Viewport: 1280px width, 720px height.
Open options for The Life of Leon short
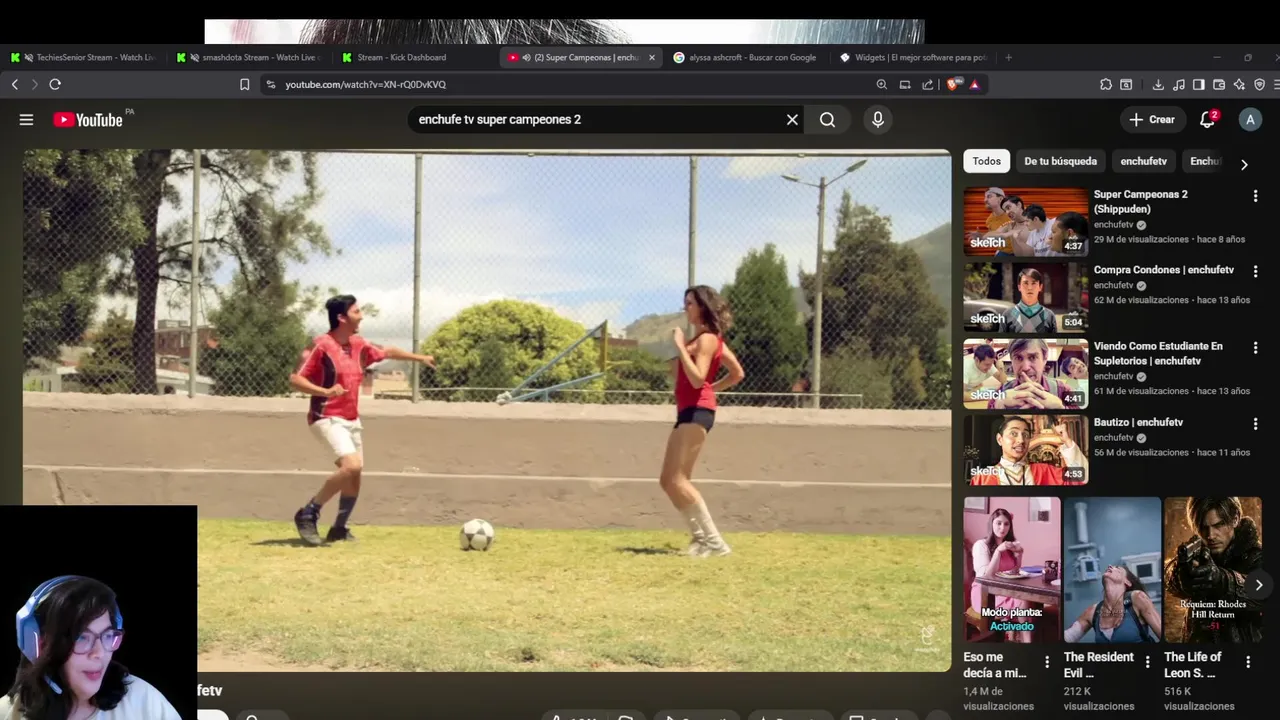tap(1248, 661)
